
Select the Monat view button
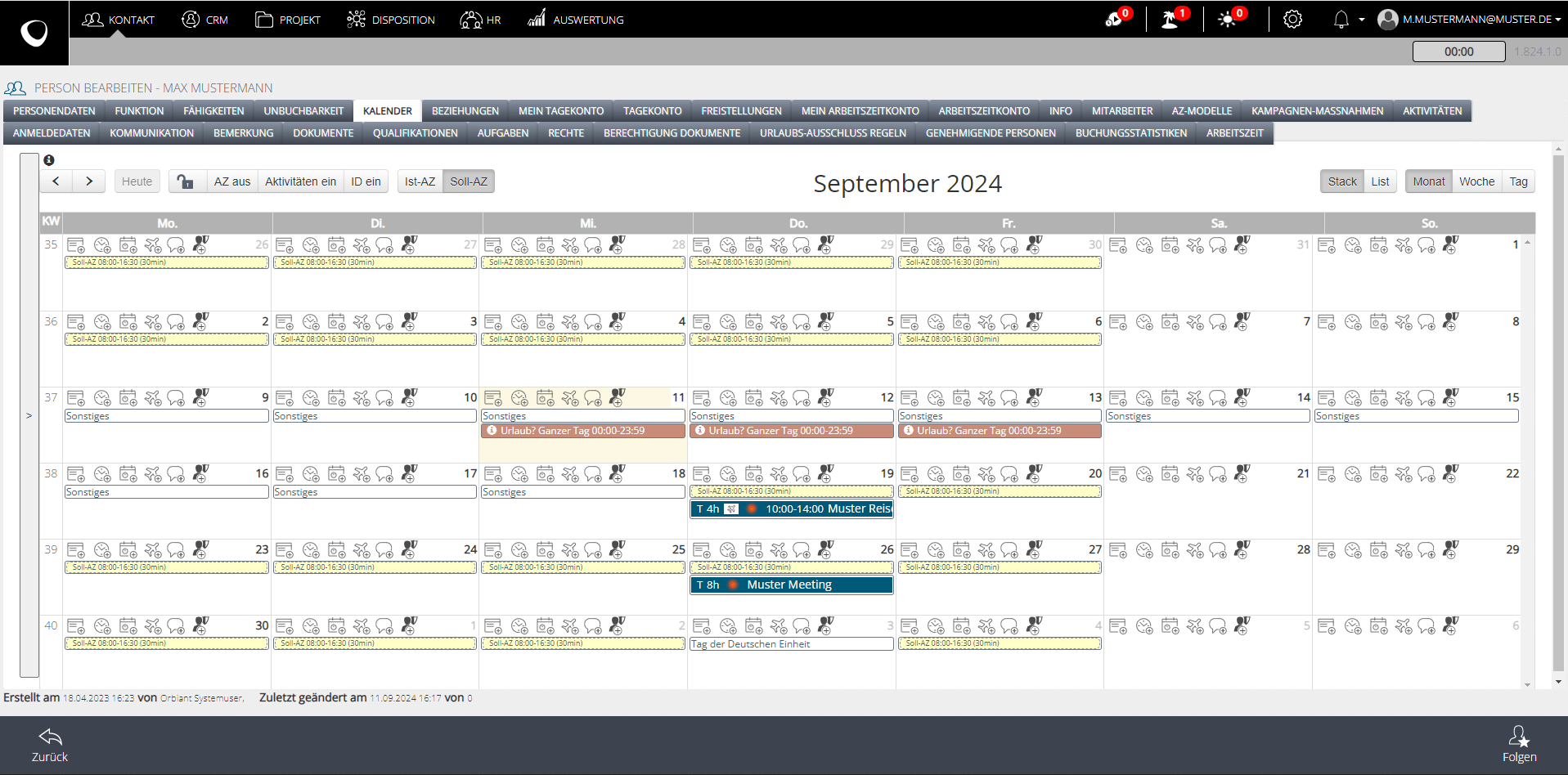pyautogui.click(x=1429, y=181)
